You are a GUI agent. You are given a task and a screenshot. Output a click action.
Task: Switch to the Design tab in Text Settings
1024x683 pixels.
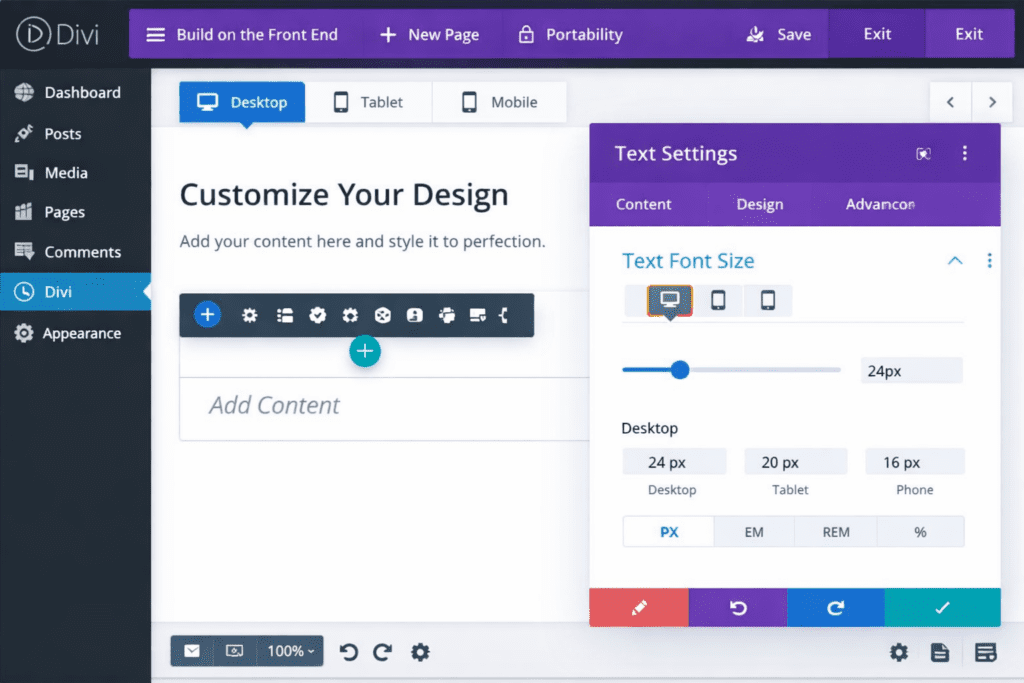click(x=759, y=204)
